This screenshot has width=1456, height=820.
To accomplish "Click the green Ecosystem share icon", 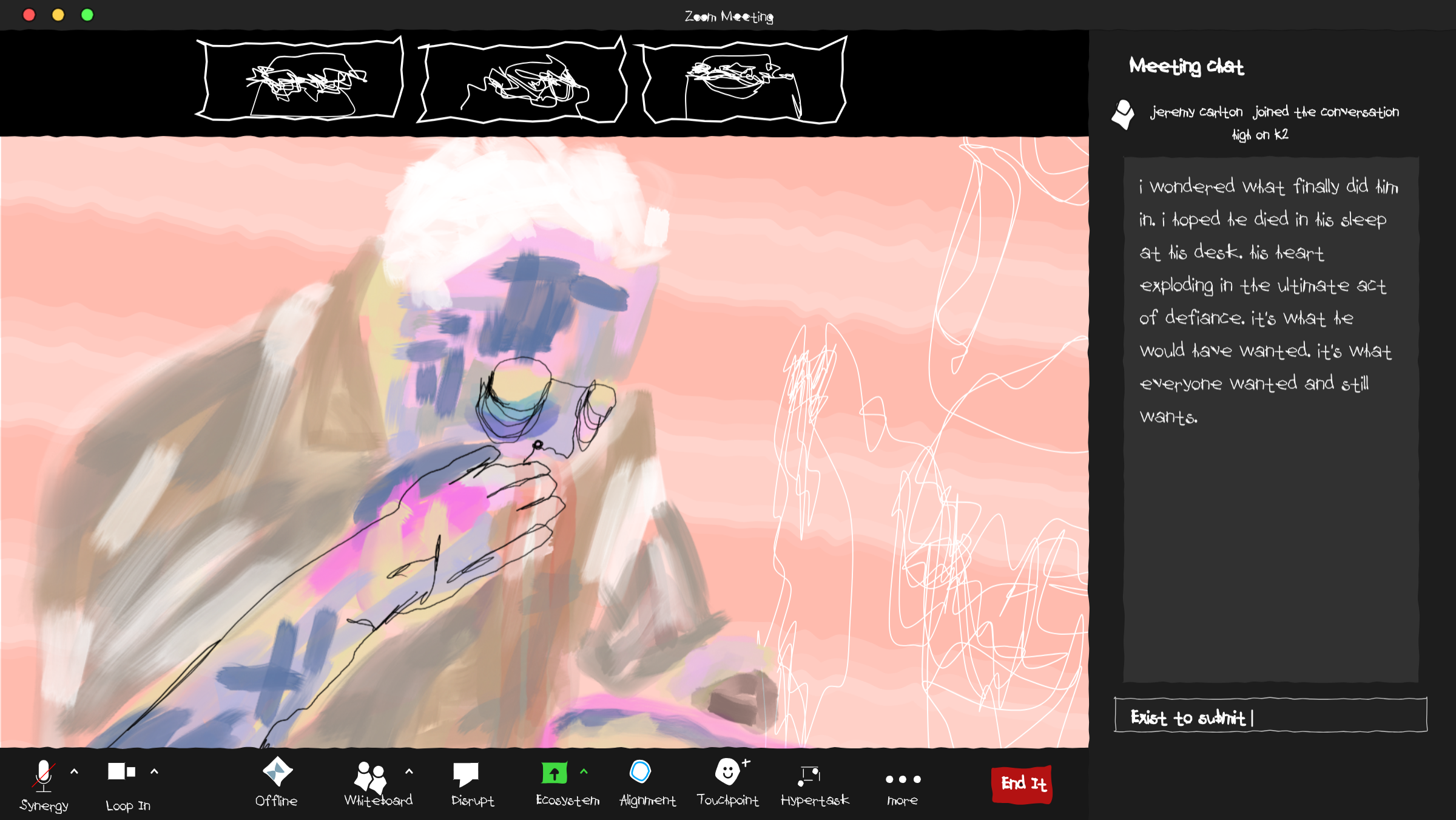I will [554, 773].
